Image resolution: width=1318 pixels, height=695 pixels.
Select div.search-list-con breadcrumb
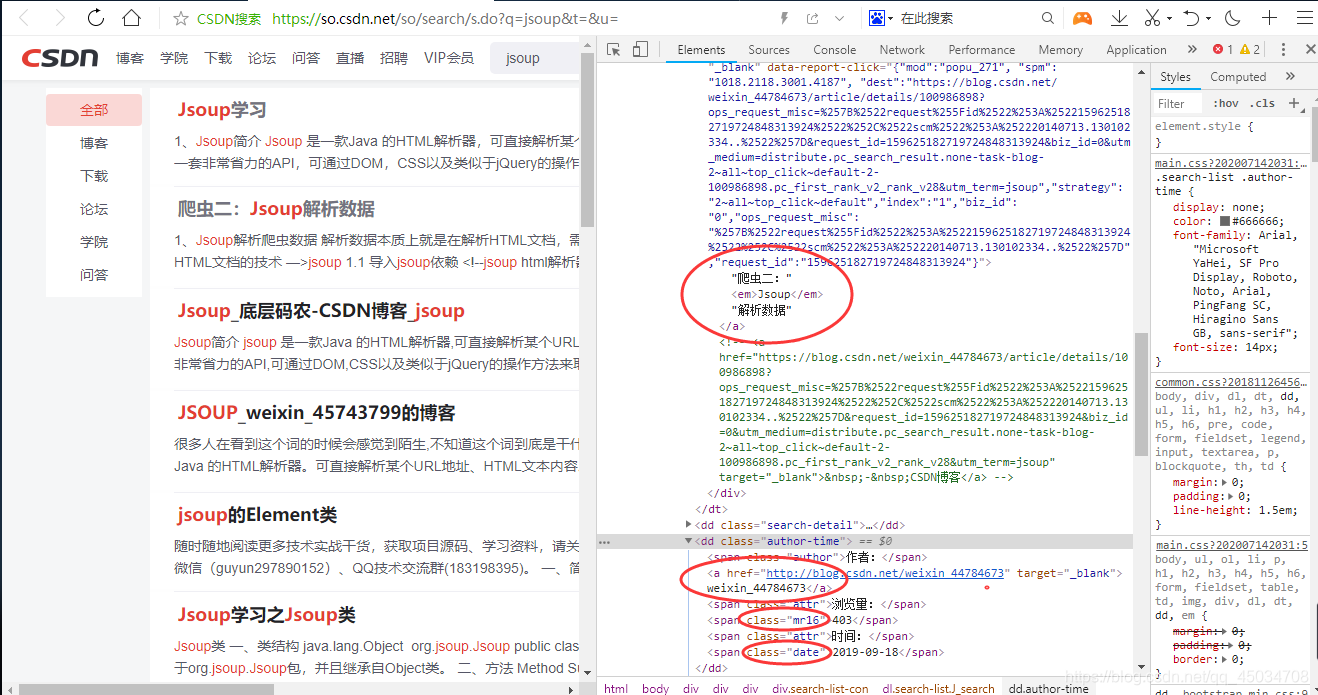coord(821,688)
